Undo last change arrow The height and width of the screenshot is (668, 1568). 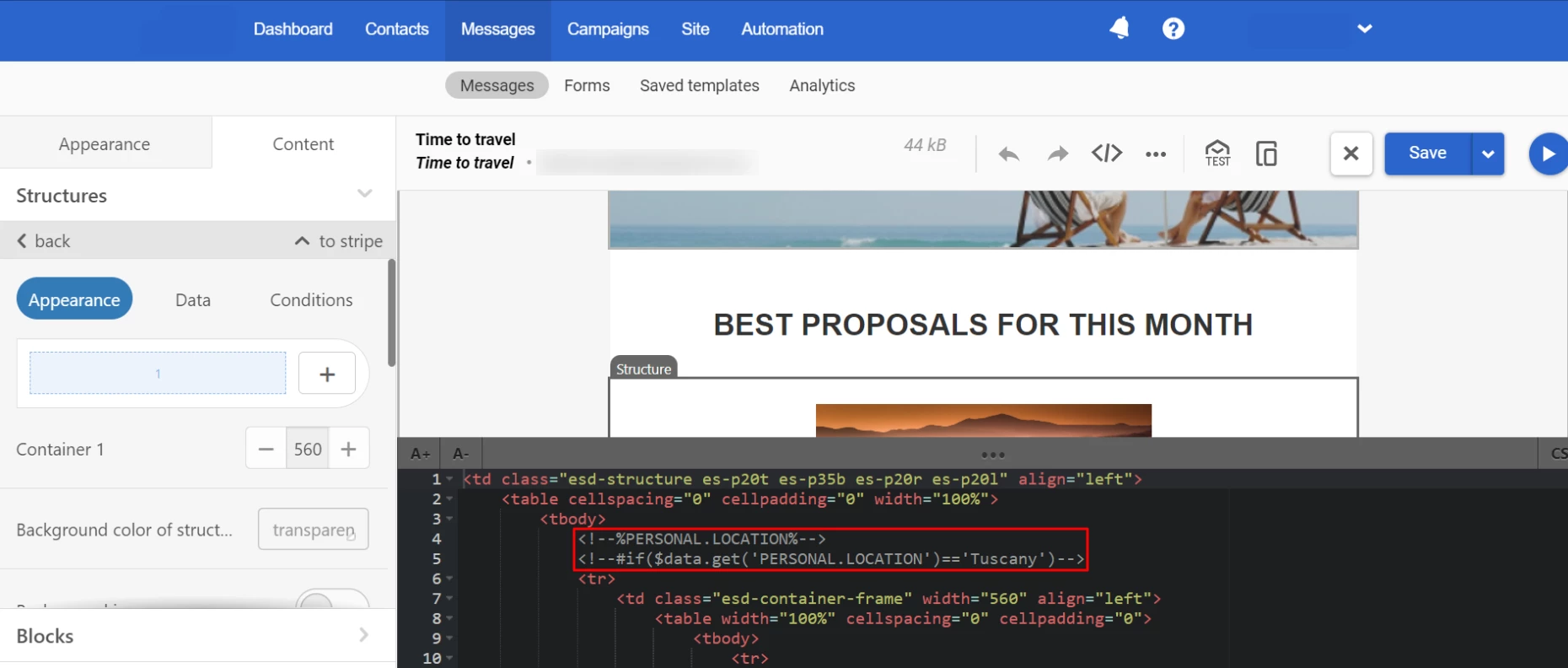click(1009, 154)
